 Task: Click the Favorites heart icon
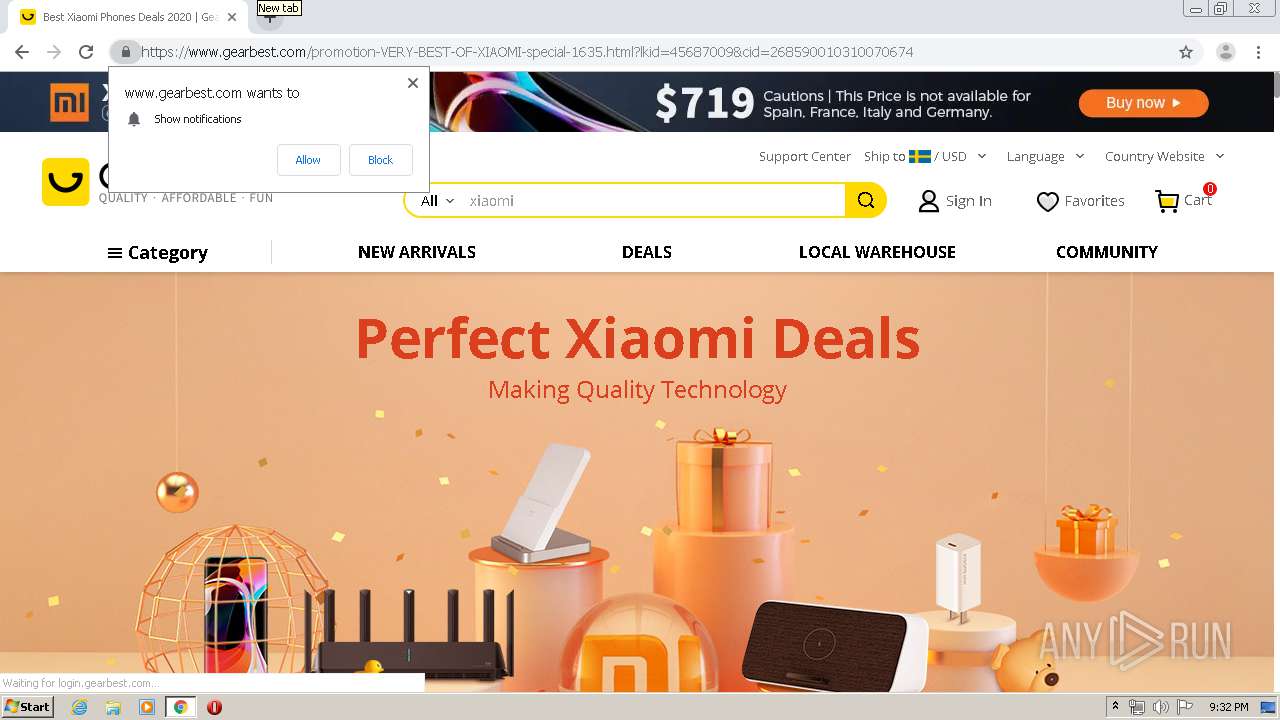coord(1047,201)
